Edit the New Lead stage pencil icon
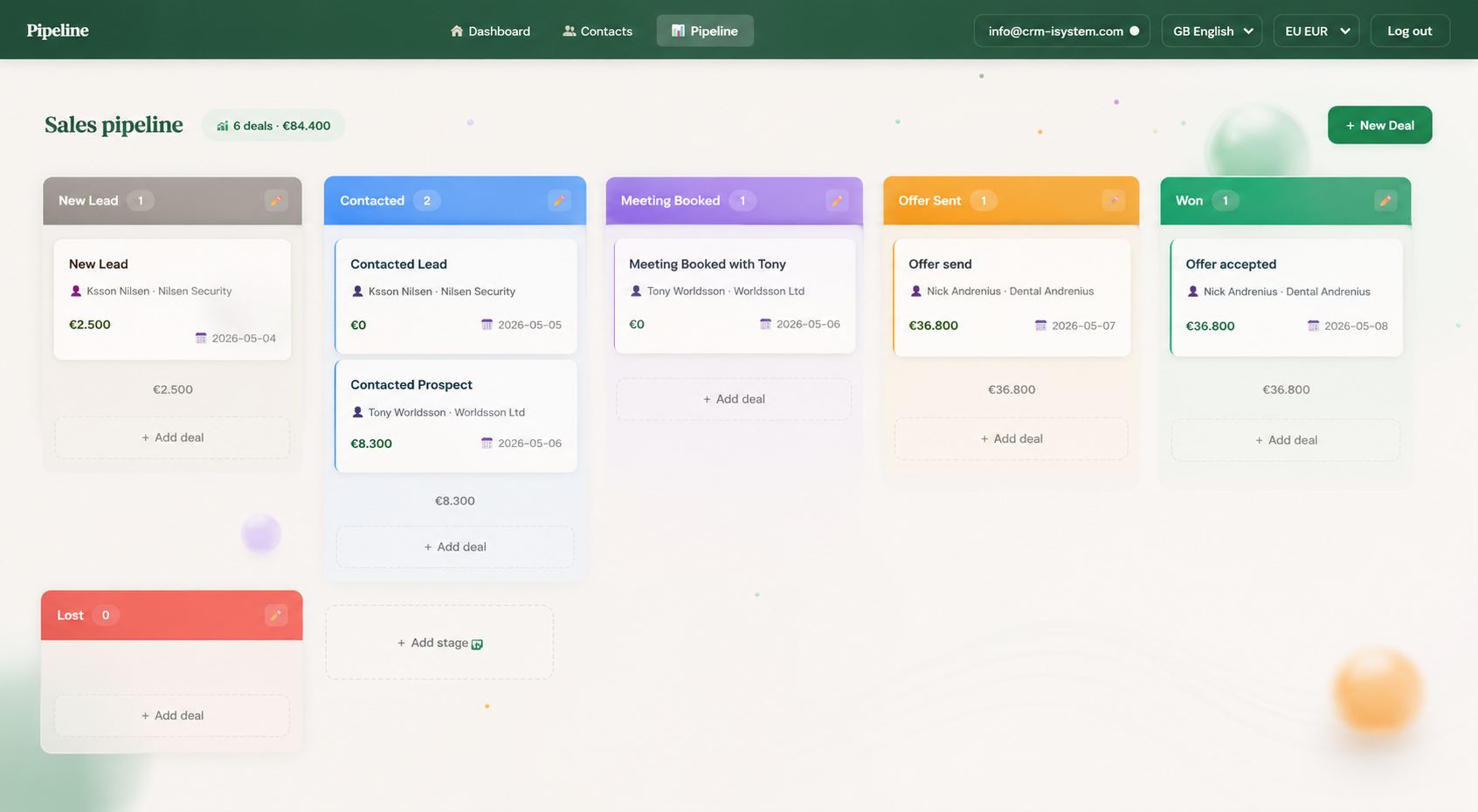Viewport: 1478px width, 812px height. pos(276,201)
